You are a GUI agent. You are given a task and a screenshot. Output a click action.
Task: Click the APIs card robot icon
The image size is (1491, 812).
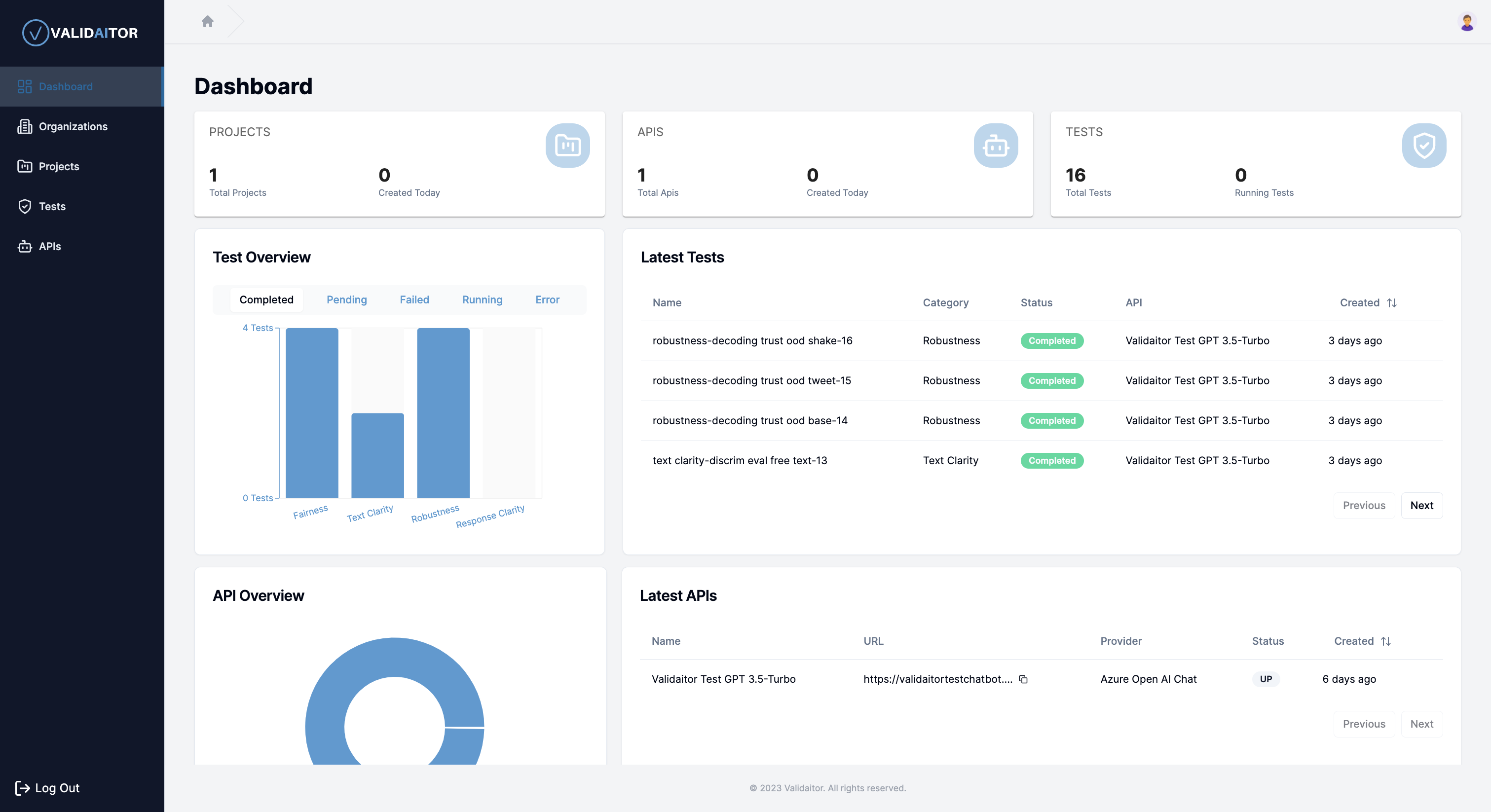996,145
